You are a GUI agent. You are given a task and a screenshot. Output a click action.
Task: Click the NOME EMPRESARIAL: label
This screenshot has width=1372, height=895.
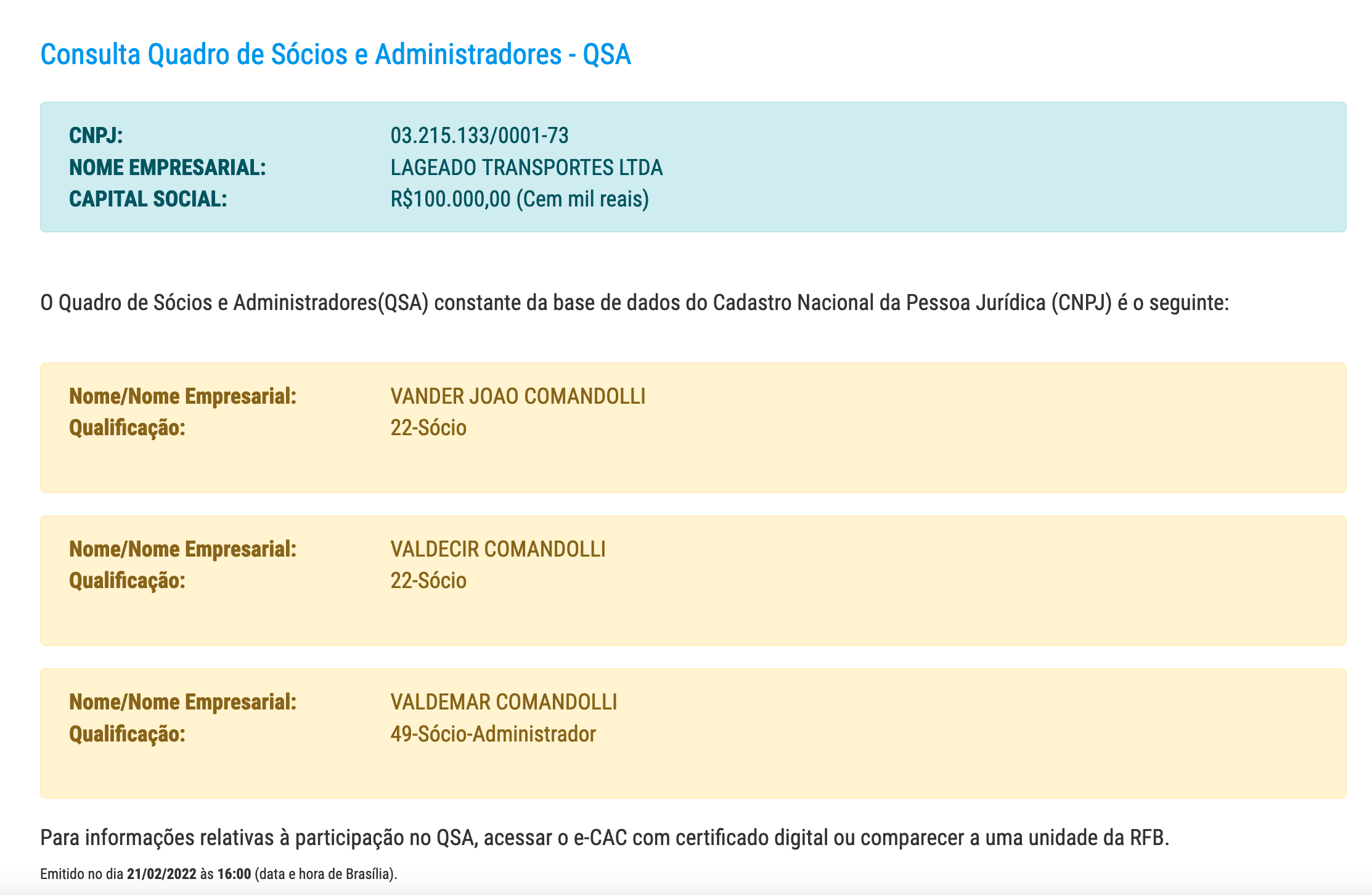[x=168, y=167]
